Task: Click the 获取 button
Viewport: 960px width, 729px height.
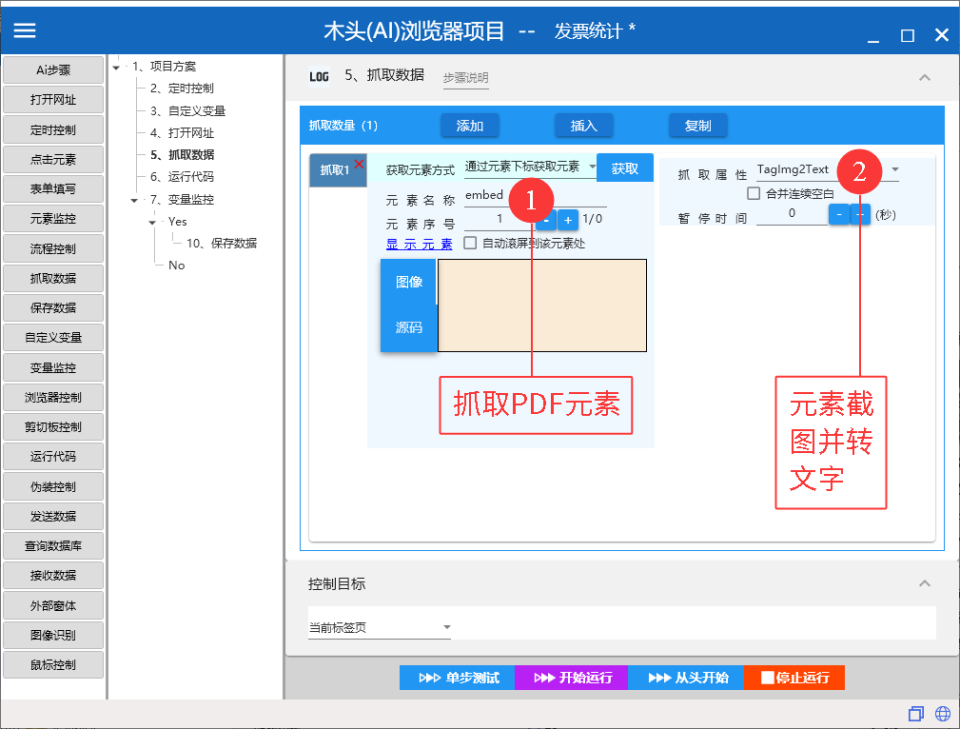Action: pos(624,168)
